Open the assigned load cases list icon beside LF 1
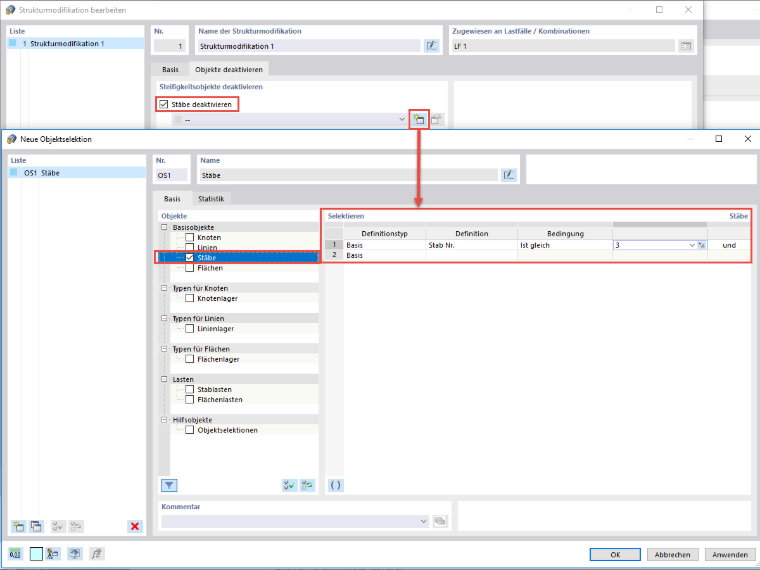760x570 pixels. (685, 46)
